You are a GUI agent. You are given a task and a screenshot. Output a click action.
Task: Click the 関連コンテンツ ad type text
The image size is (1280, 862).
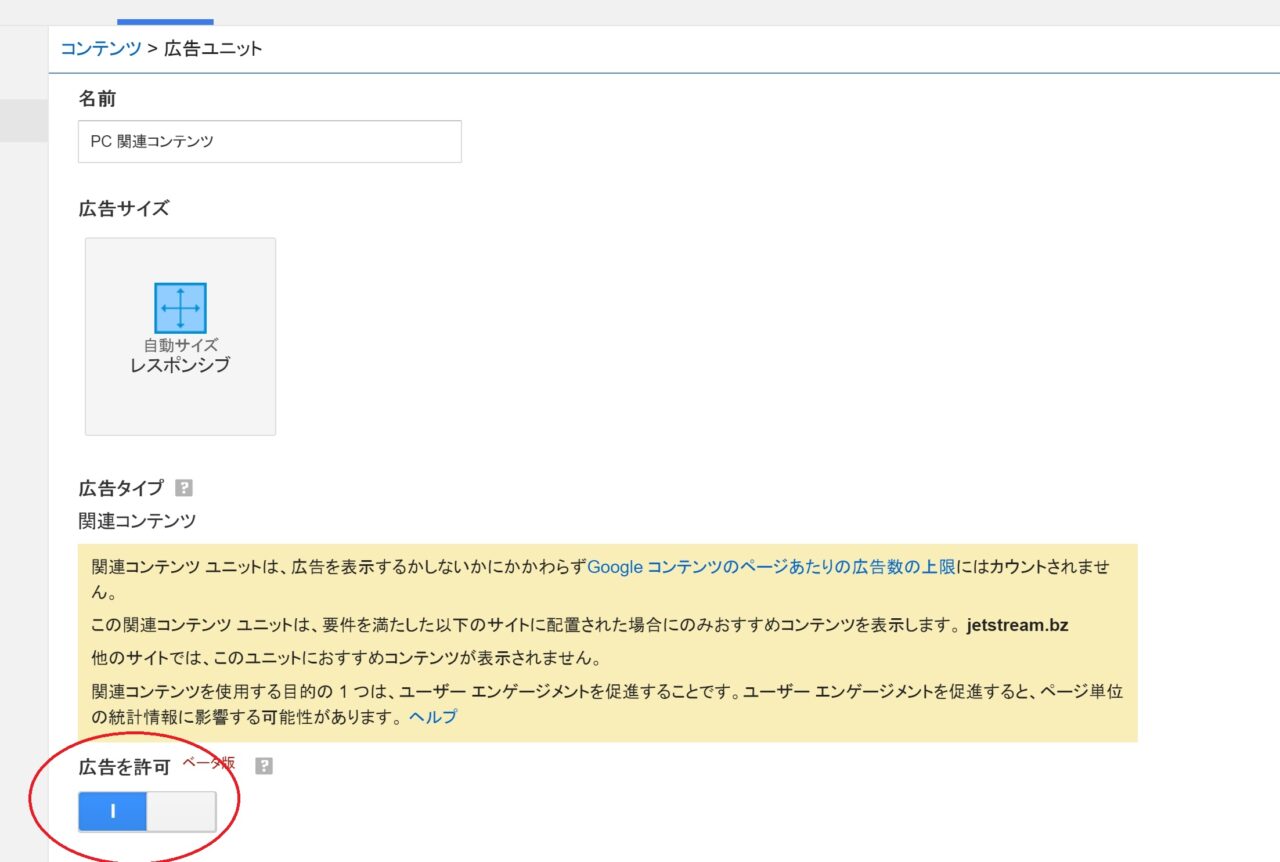[137, 521]
